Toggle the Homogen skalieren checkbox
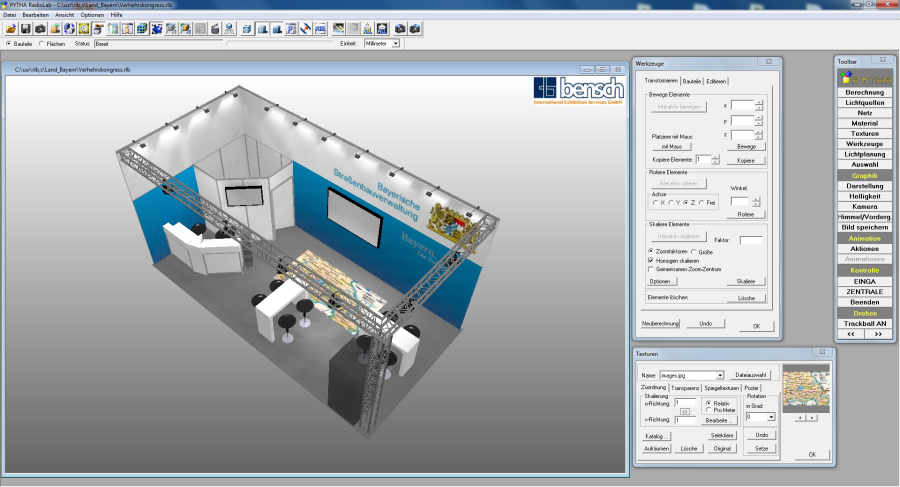 (x=651, y=260)
